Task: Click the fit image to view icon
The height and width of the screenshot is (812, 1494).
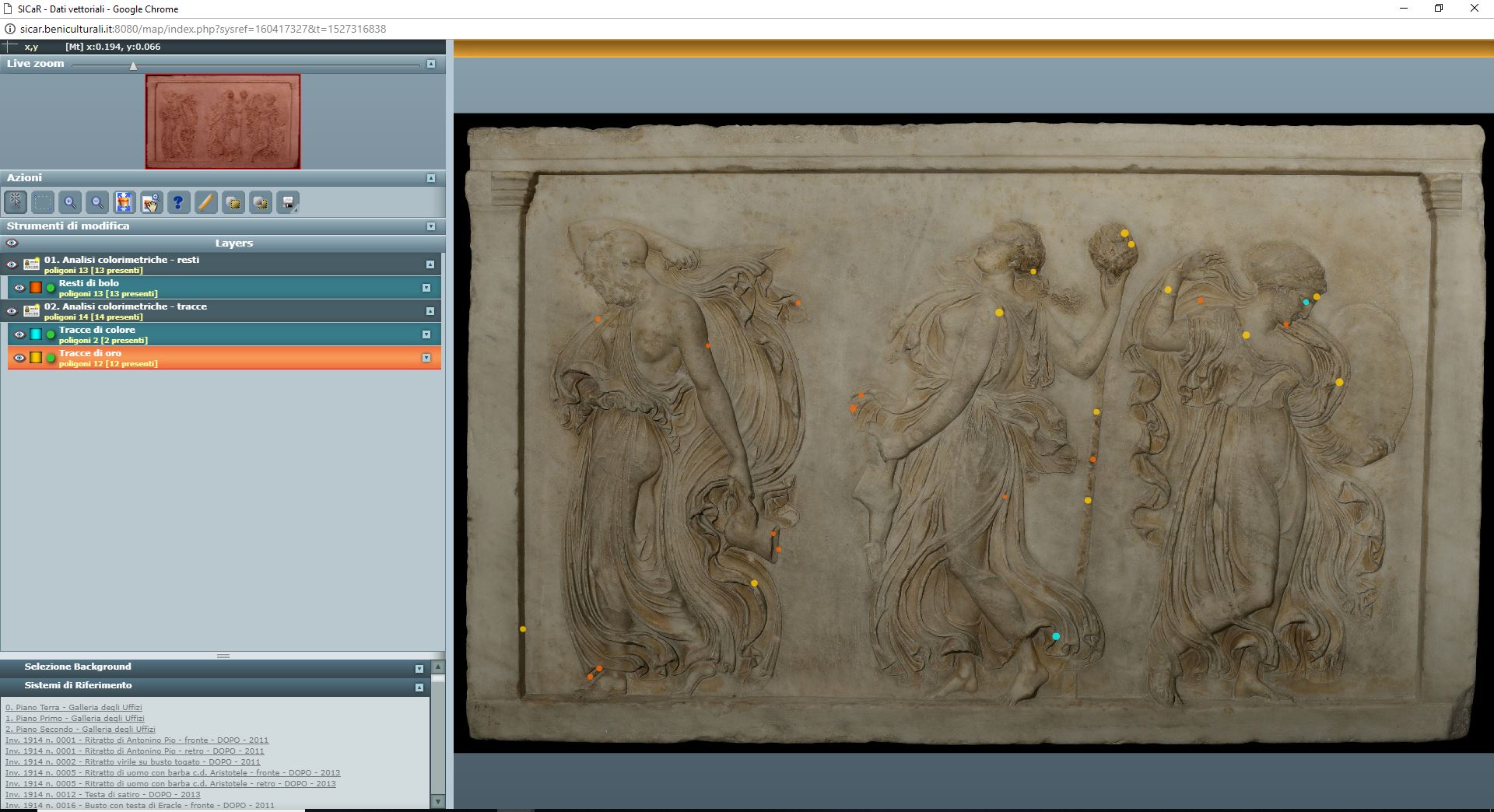Action: click(124, 202)
